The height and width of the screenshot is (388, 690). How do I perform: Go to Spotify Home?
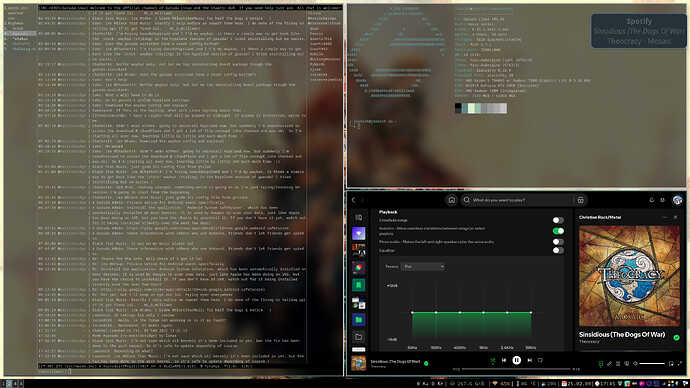pyautogui.click(x=451, y=200)
